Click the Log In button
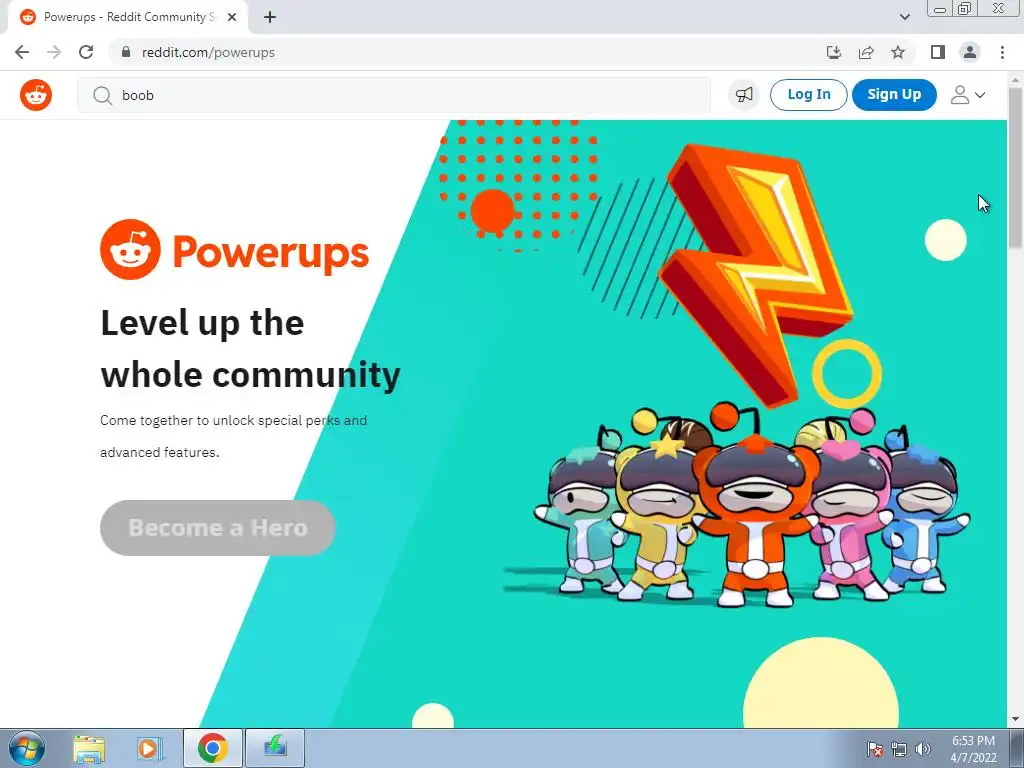 [808, 95]
